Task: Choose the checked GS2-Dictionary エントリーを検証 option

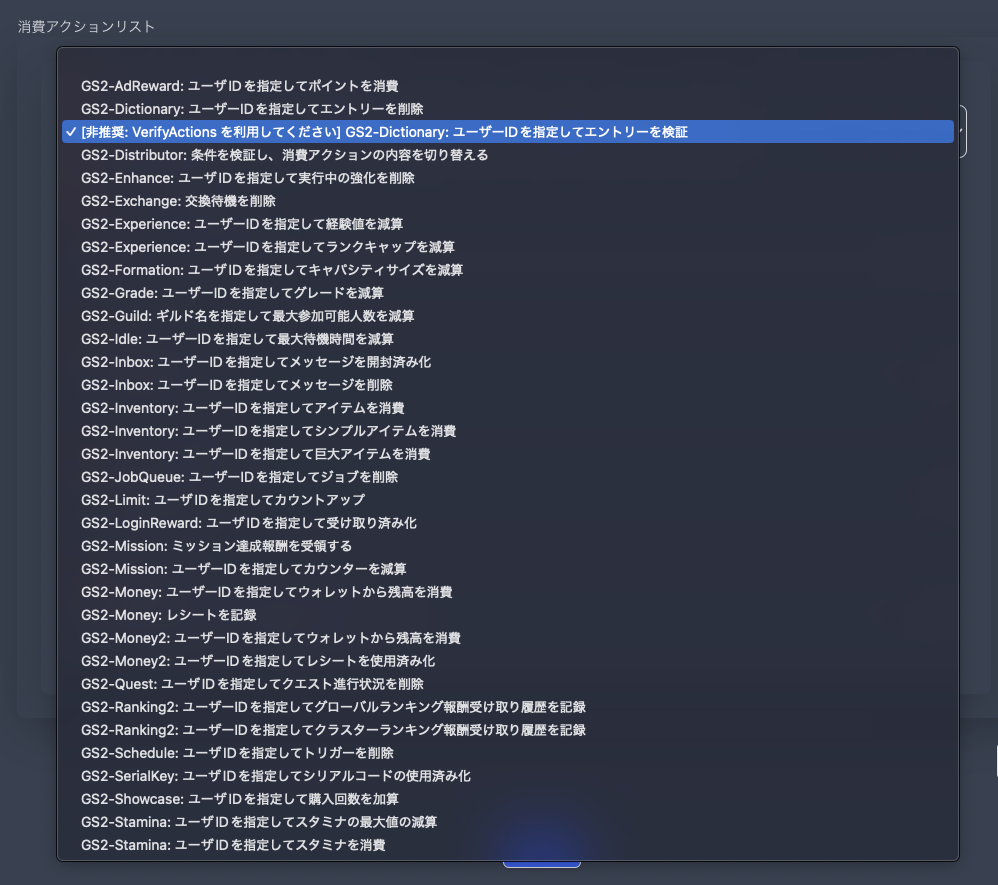Action: pyautogui.click(x=507, y=132)
